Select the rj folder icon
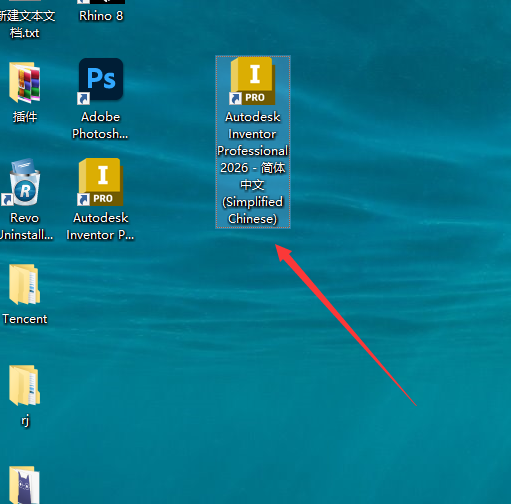This screenshot has height=504, width=511. tap(25, 385)
